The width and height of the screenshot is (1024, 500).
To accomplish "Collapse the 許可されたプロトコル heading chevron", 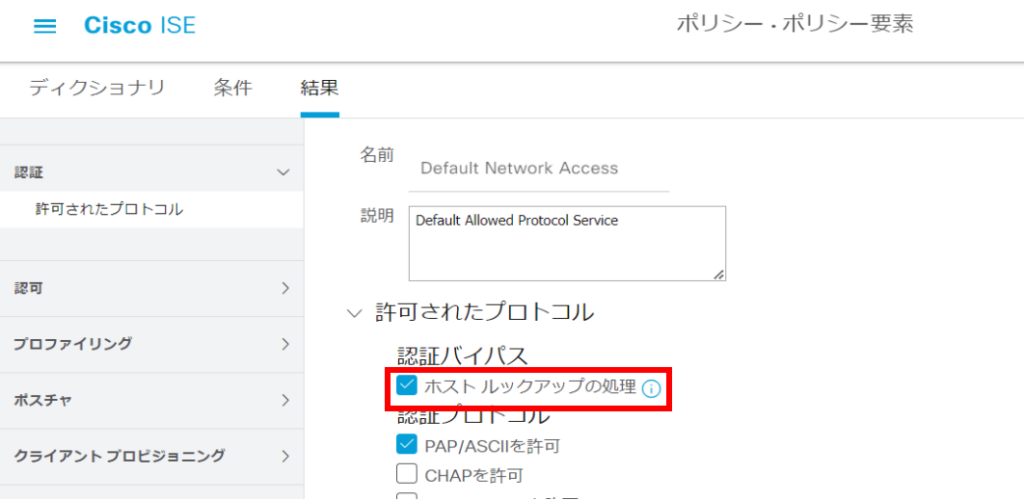I will tap(353, 313).
